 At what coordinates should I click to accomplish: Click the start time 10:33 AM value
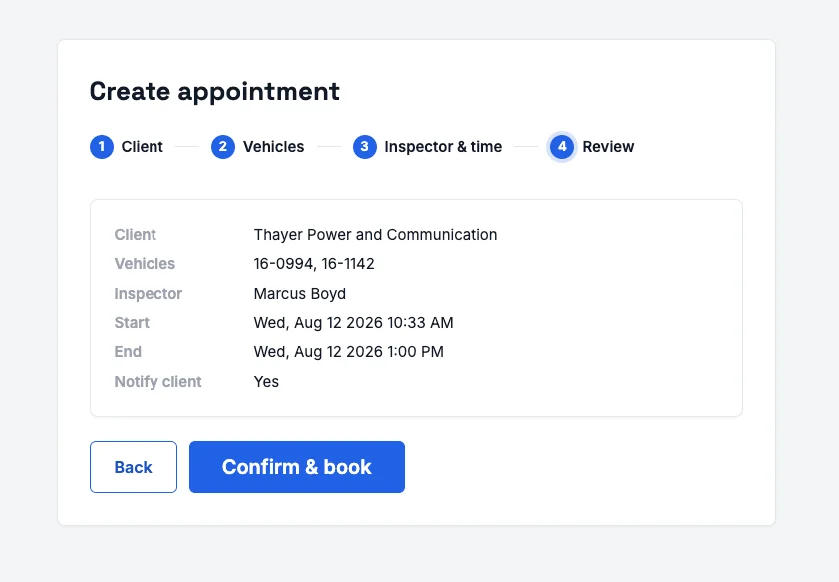(x=353, y=323)
